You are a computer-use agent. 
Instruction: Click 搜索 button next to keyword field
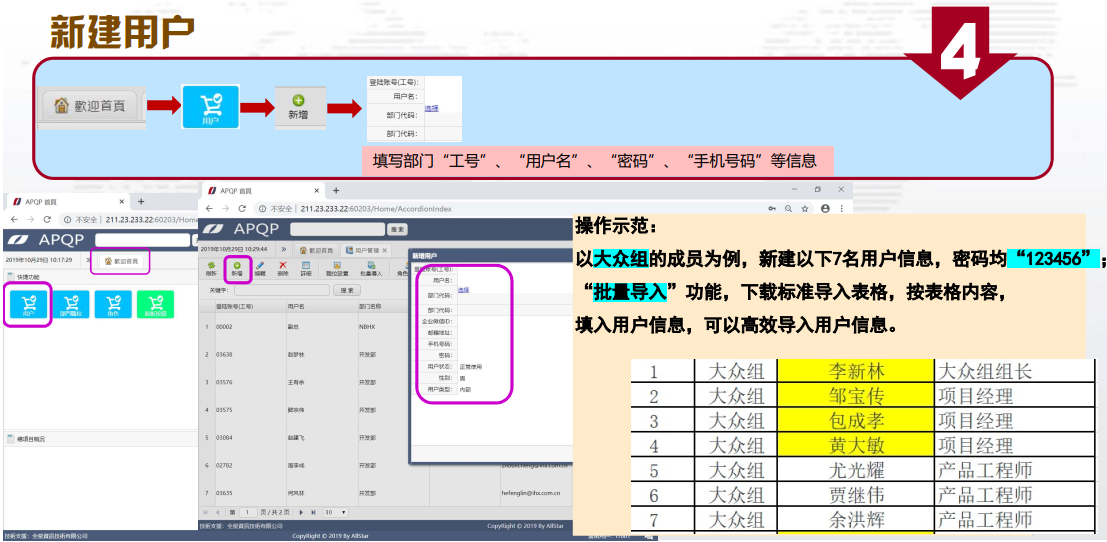tap(347, 290)
